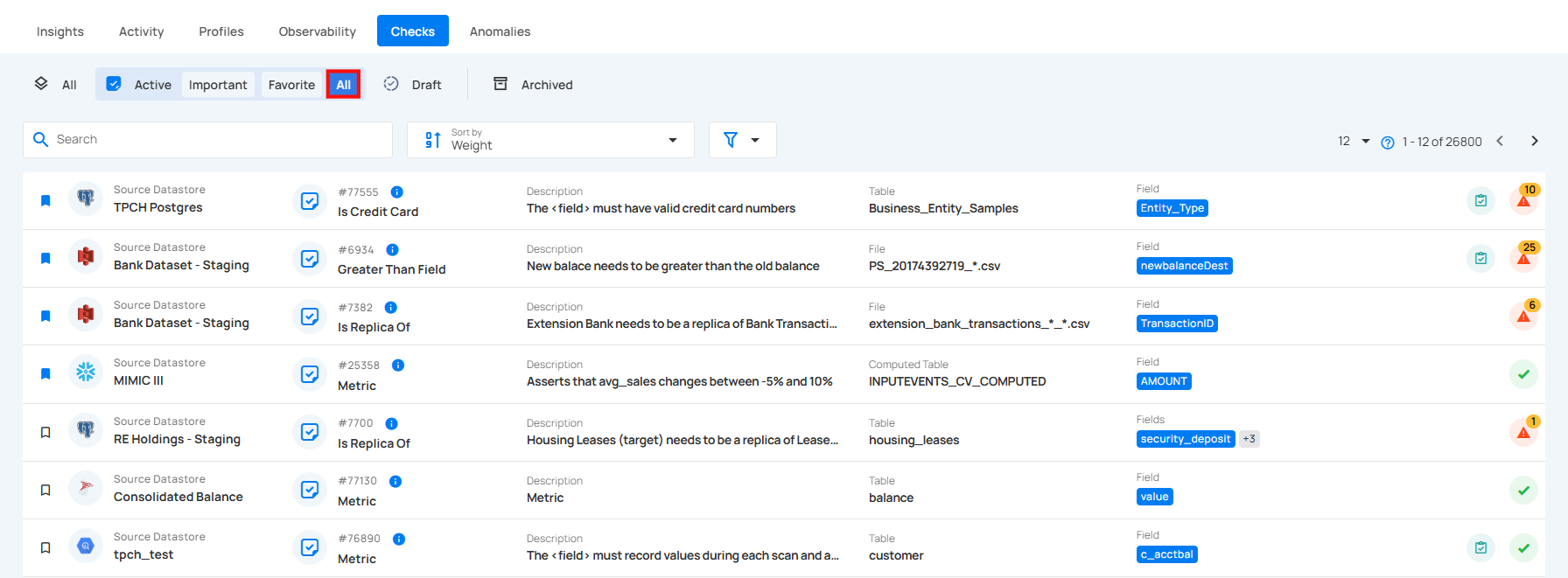Click anomaly warning badge showing 10
1568x578 pixels.
coord(1524,199)
